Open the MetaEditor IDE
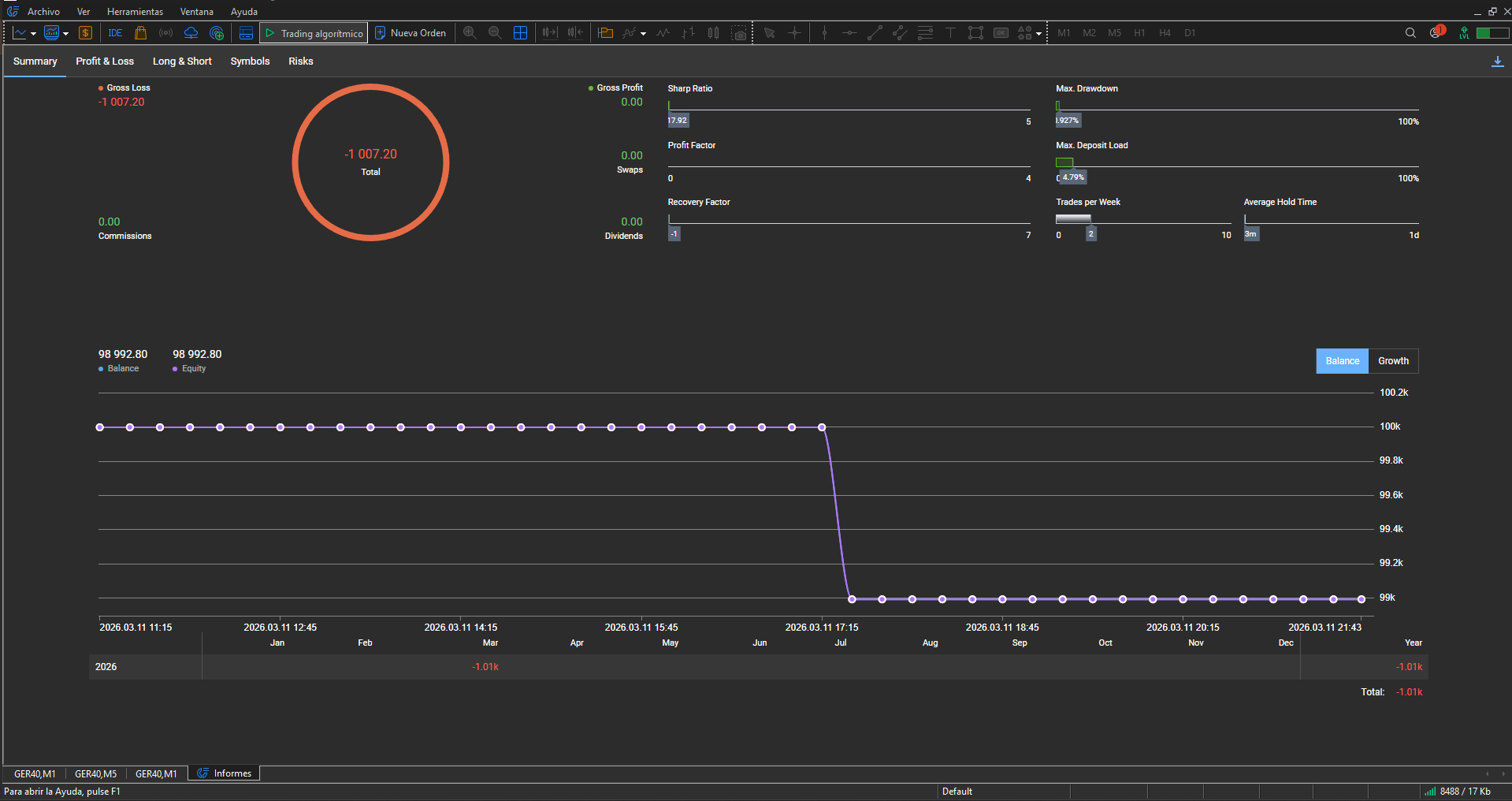Viewport: 1512px width, 801px height. coord(115,33)
